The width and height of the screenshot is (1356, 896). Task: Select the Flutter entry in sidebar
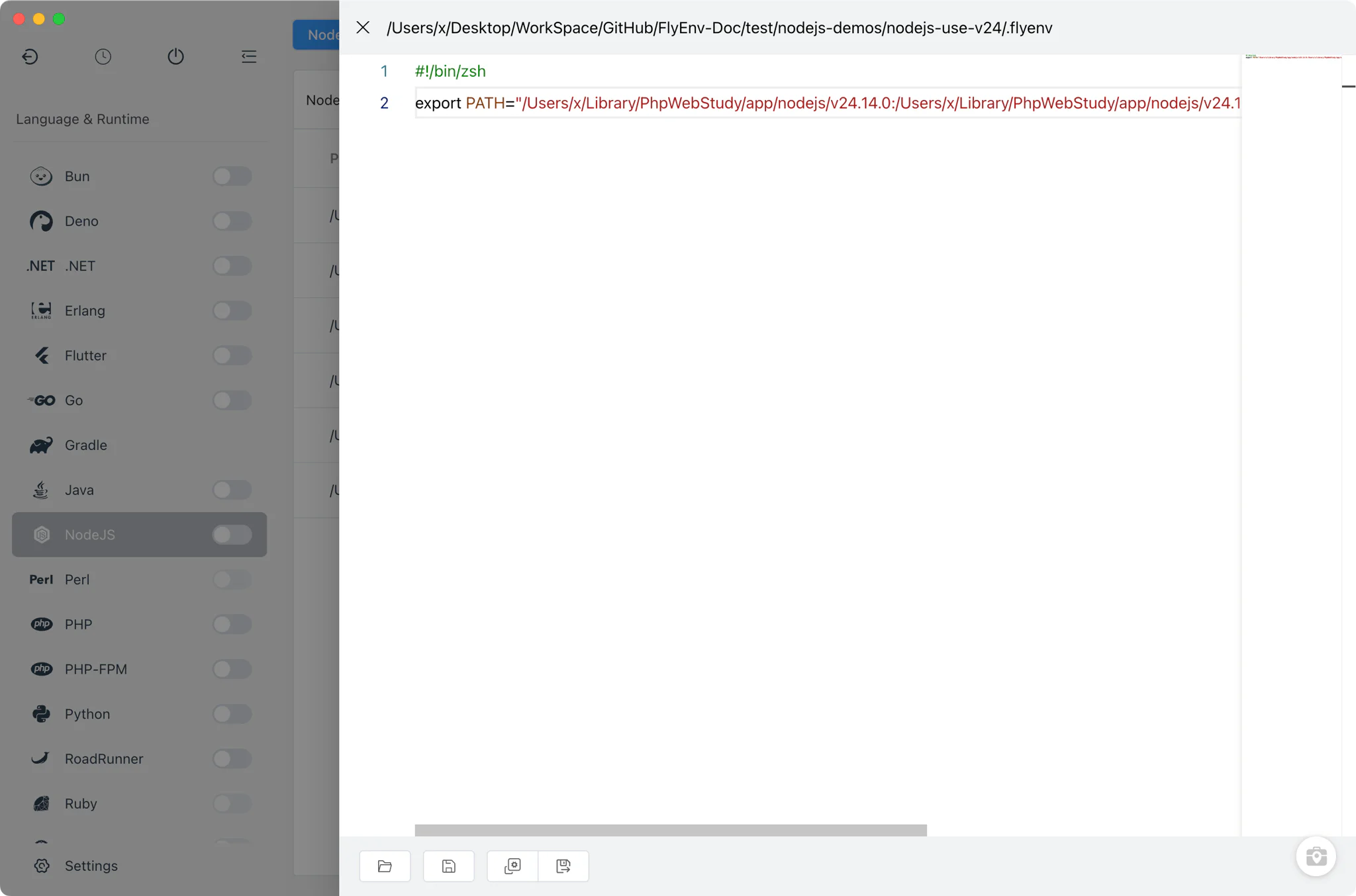pyautogui.click(x=139, y=355)
